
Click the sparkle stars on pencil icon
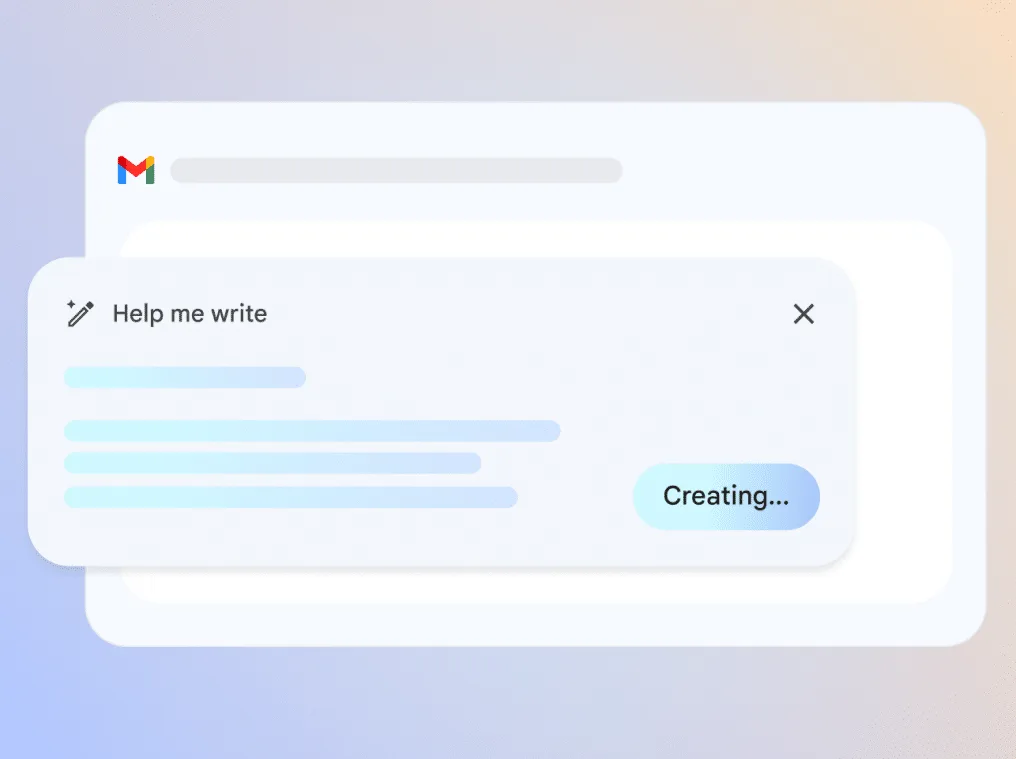point(71,305)
